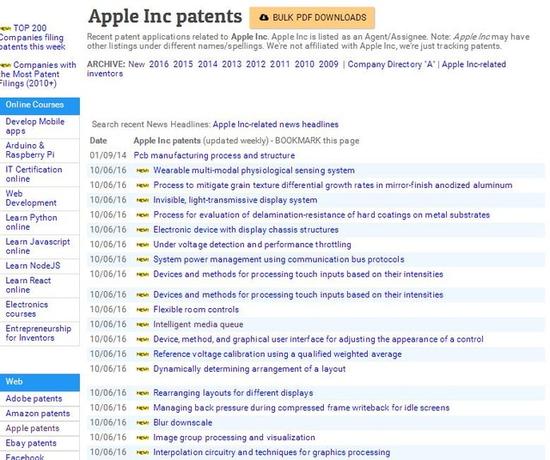
Task: Click the NEW badge beside Wearable multi-modal physiological sensing system
Action: coord(143,171)
